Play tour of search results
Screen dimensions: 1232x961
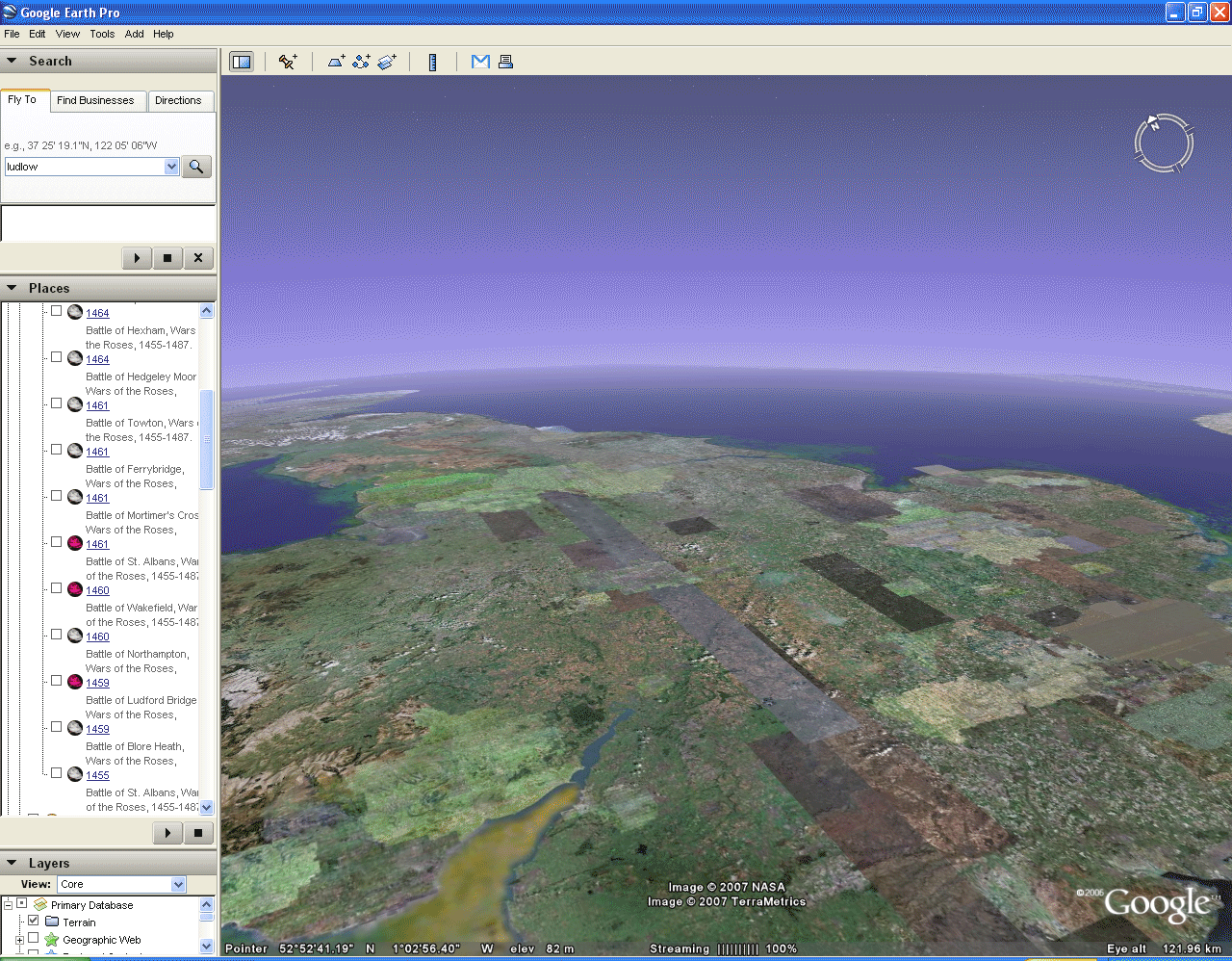tap(137, 258)
